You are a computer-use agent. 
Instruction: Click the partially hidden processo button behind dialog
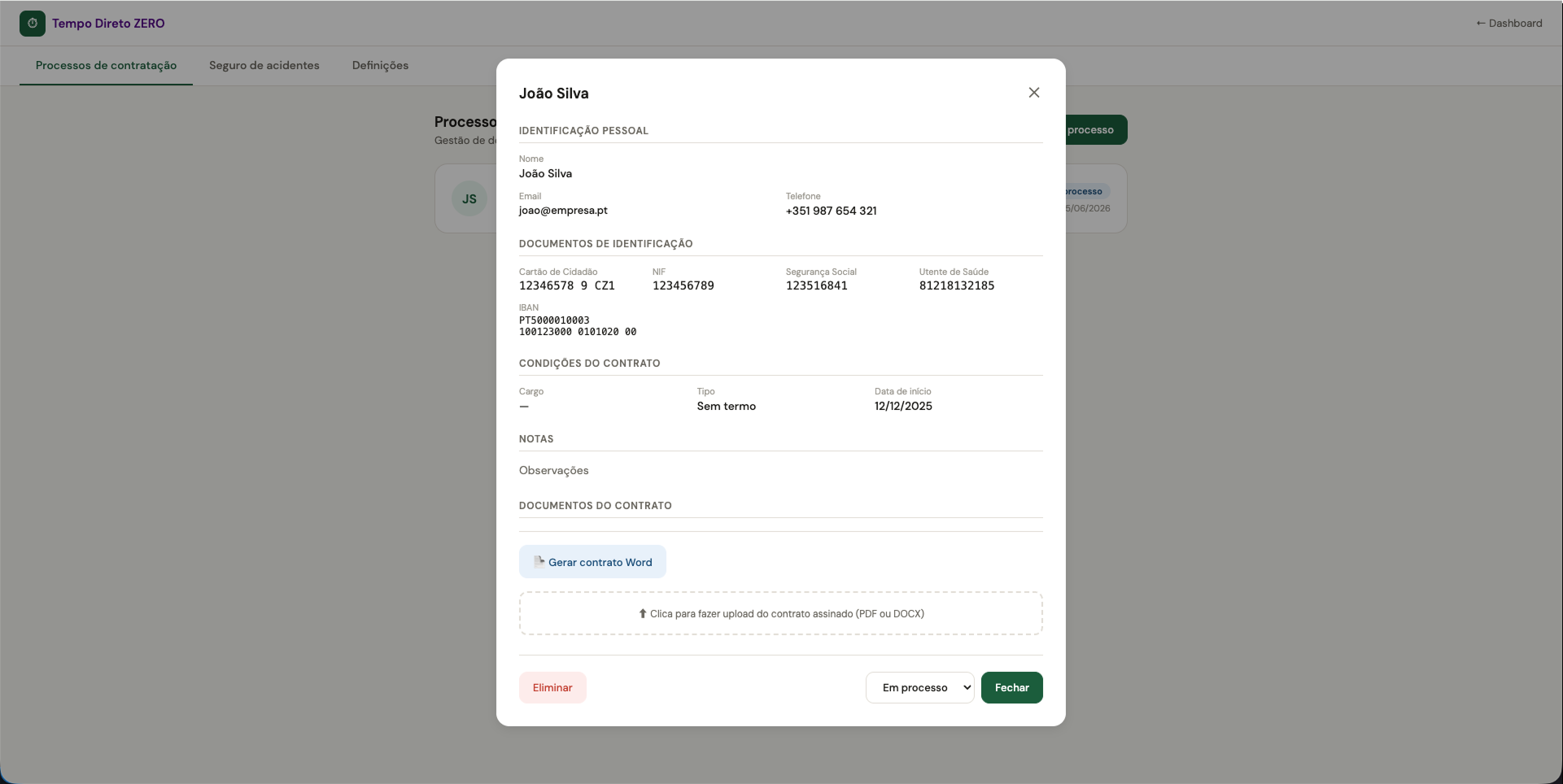click(x=1096, y=130)
